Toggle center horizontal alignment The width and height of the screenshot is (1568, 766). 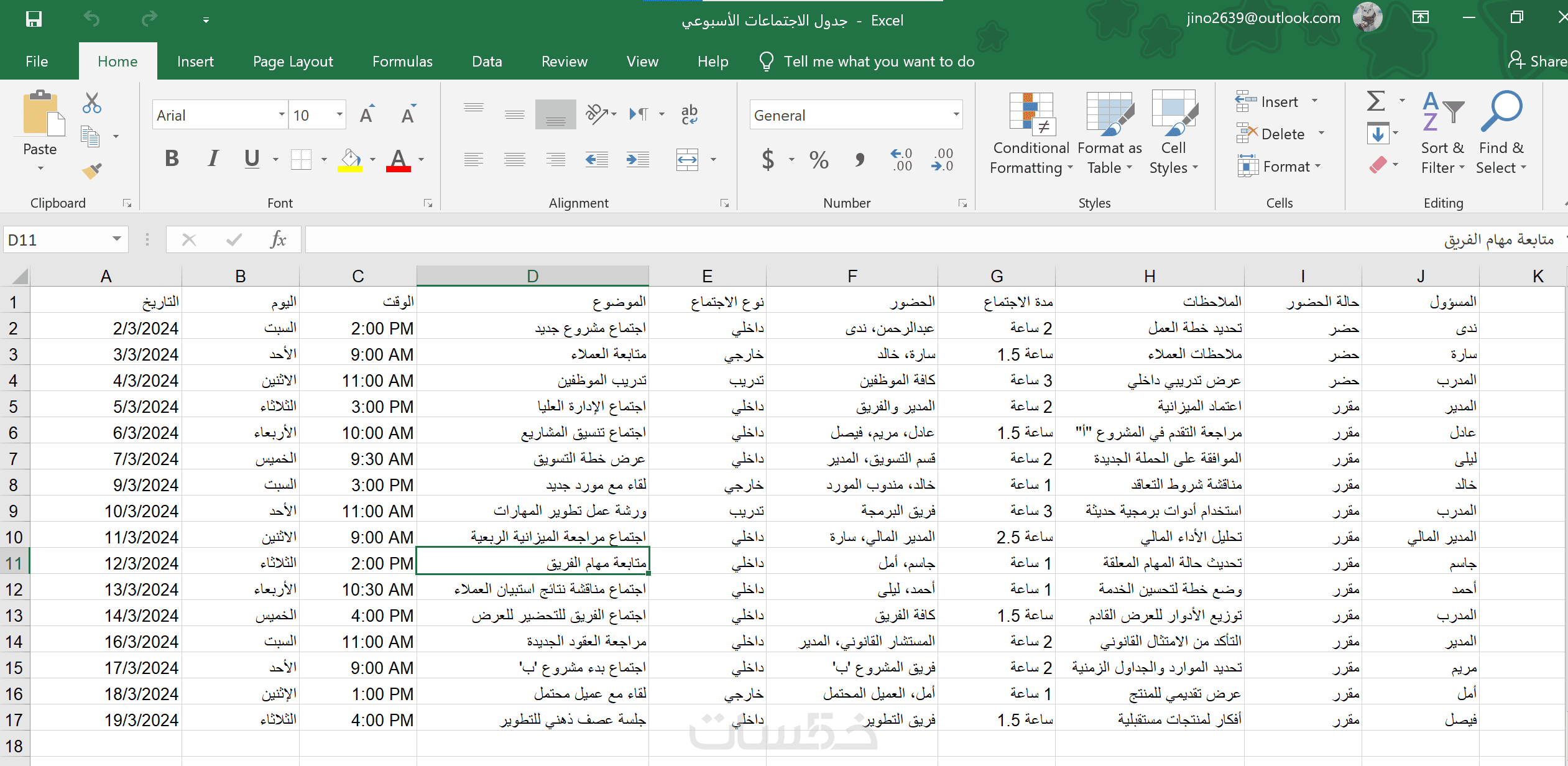(514, 160)
